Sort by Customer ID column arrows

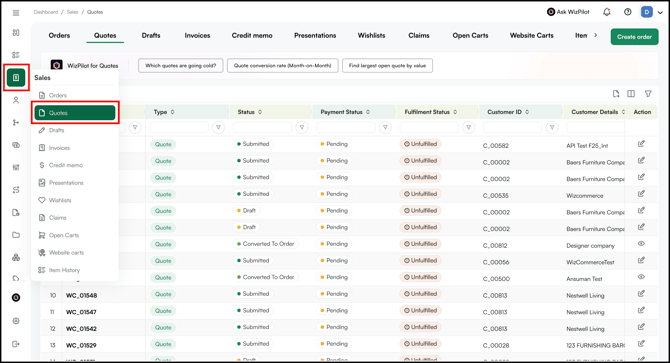[527, 112]
